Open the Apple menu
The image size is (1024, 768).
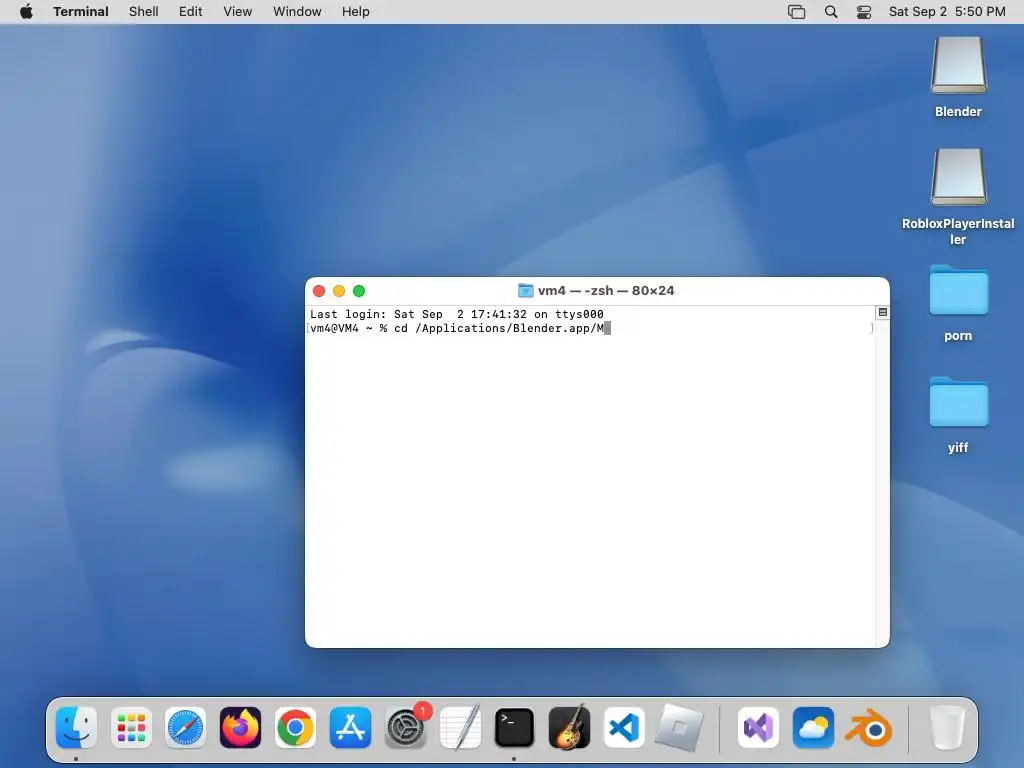[x=26, y=12]
